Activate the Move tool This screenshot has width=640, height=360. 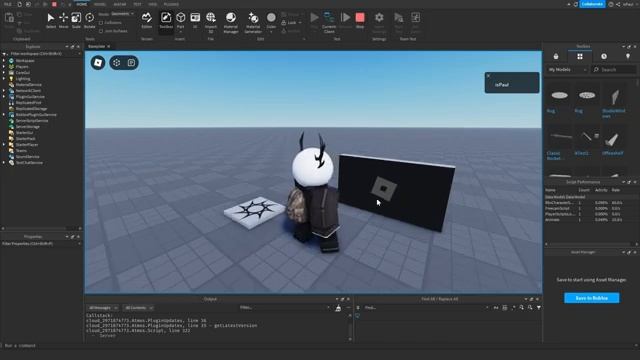click(63, 20)
